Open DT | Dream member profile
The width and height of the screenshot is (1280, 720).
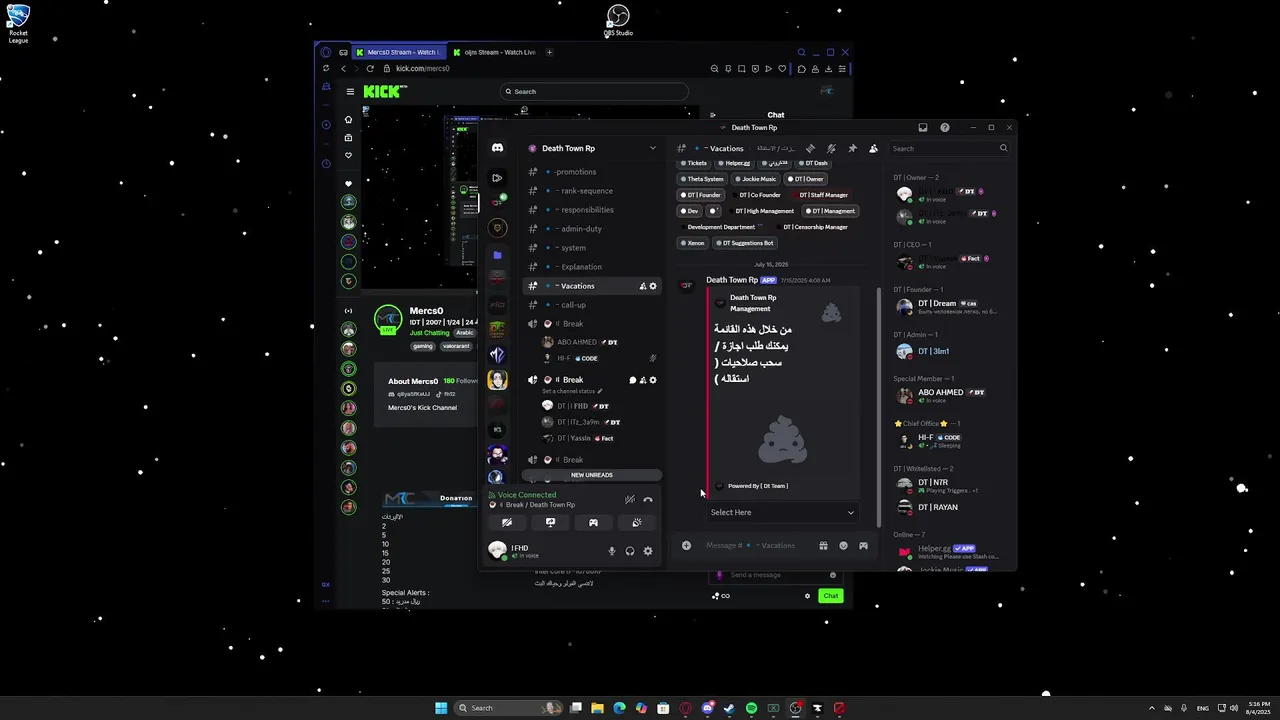coord(950,307)
